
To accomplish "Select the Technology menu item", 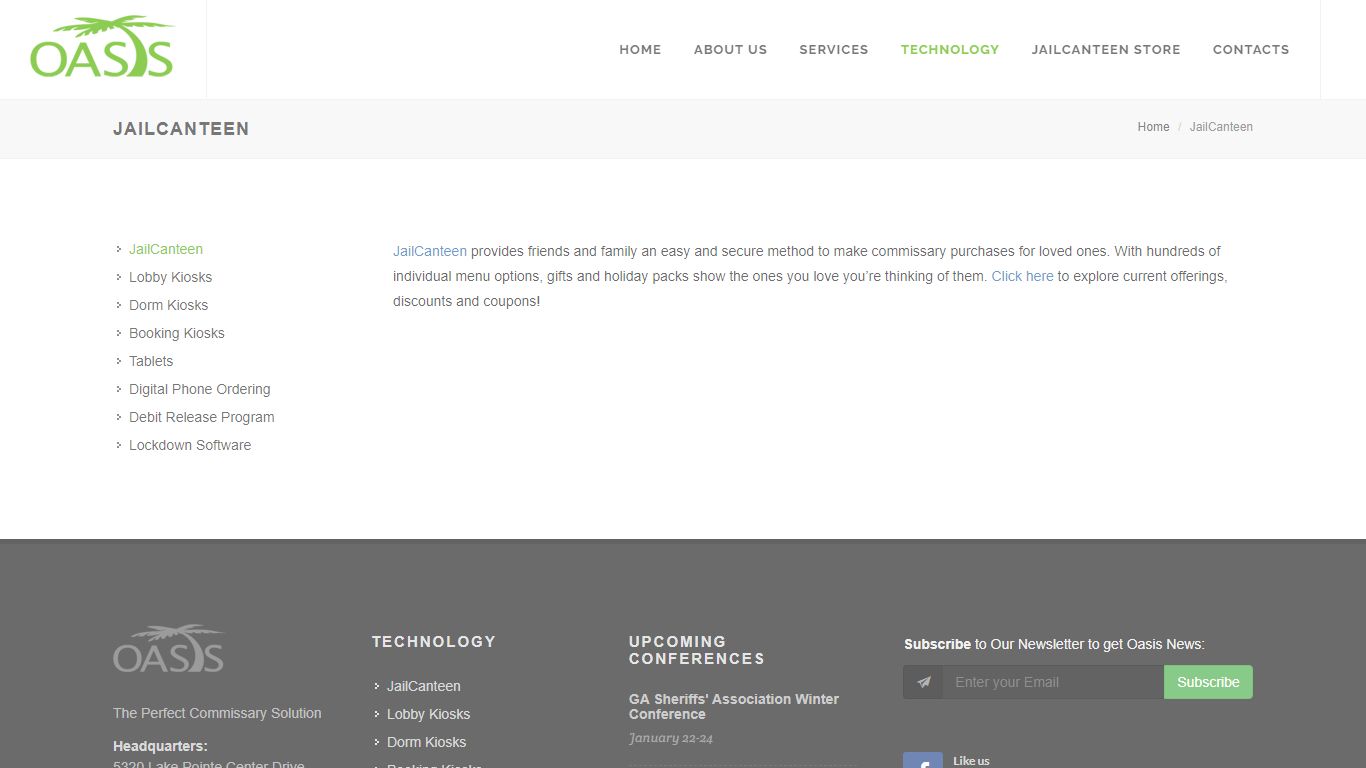I will (950, 49).
